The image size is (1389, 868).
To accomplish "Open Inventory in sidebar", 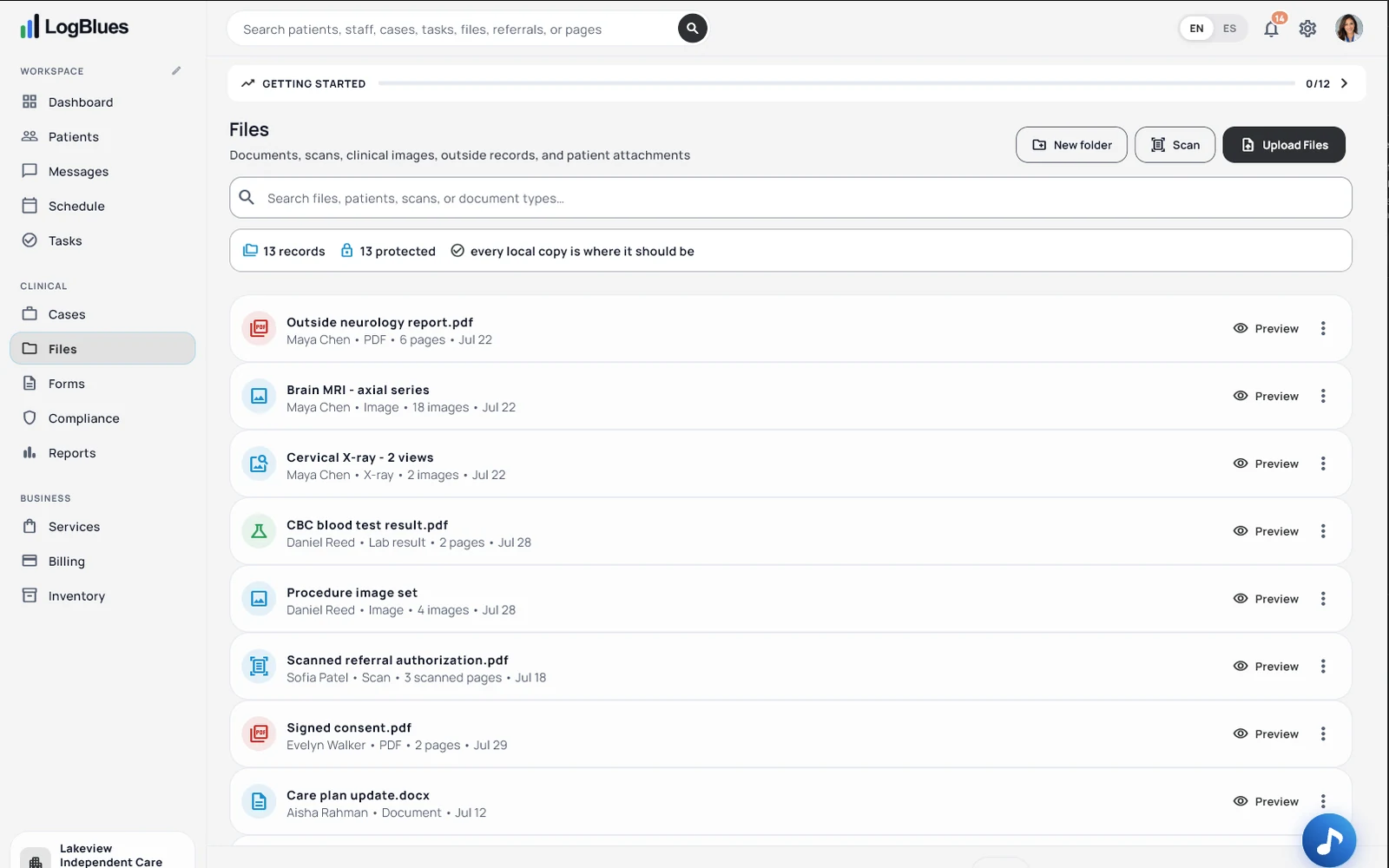I will pos(102,596).
